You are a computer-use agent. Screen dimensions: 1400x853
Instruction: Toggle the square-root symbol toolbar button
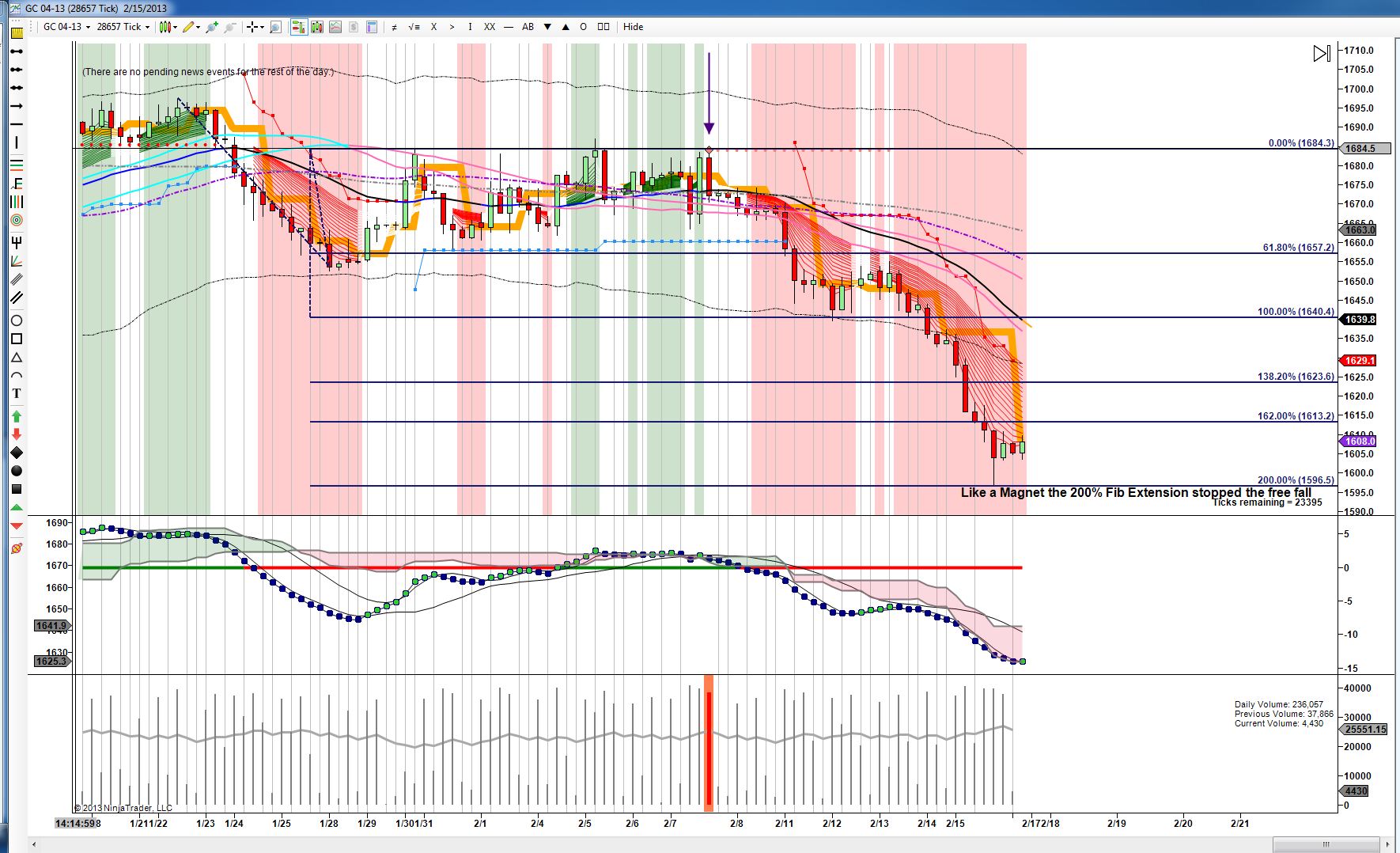point(414,27)
